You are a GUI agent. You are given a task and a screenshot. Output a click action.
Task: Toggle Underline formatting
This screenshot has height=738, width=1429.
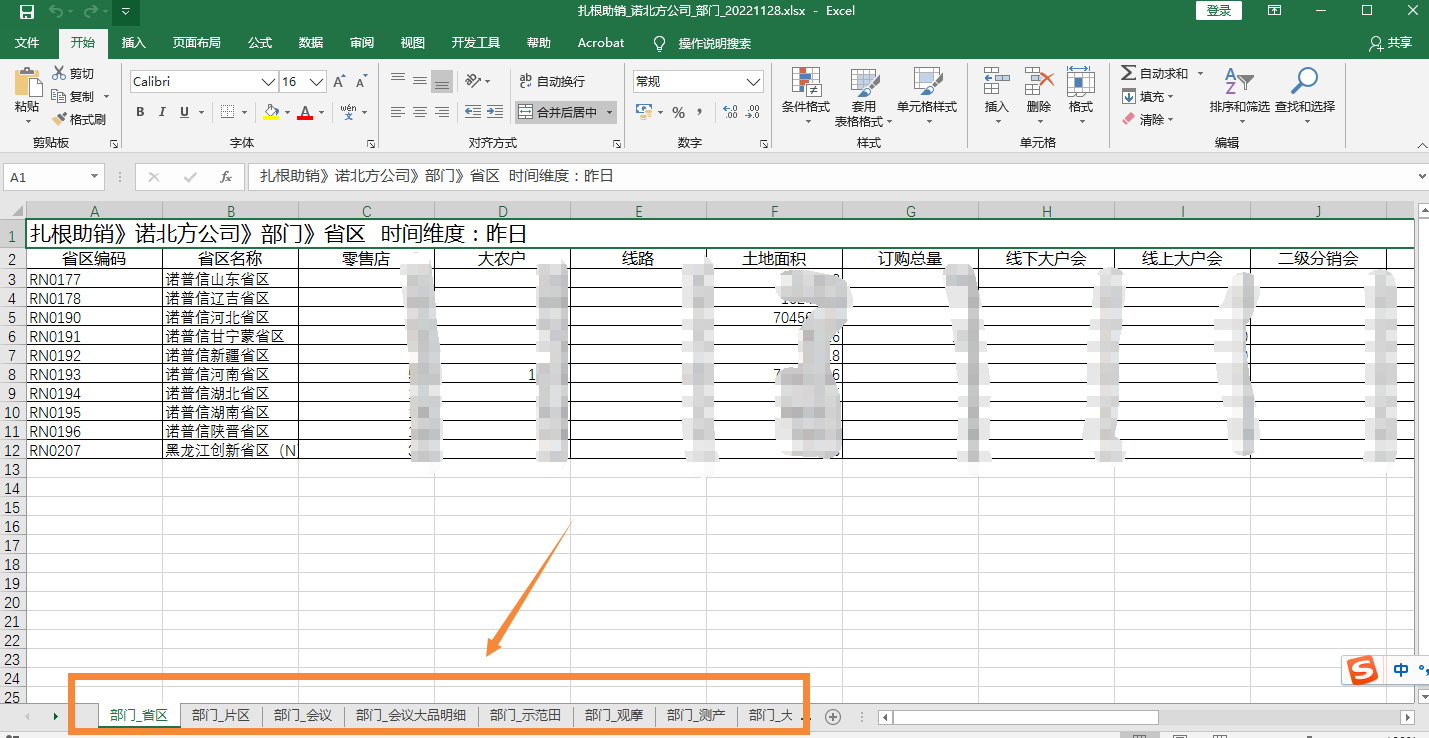click(185, 112)
